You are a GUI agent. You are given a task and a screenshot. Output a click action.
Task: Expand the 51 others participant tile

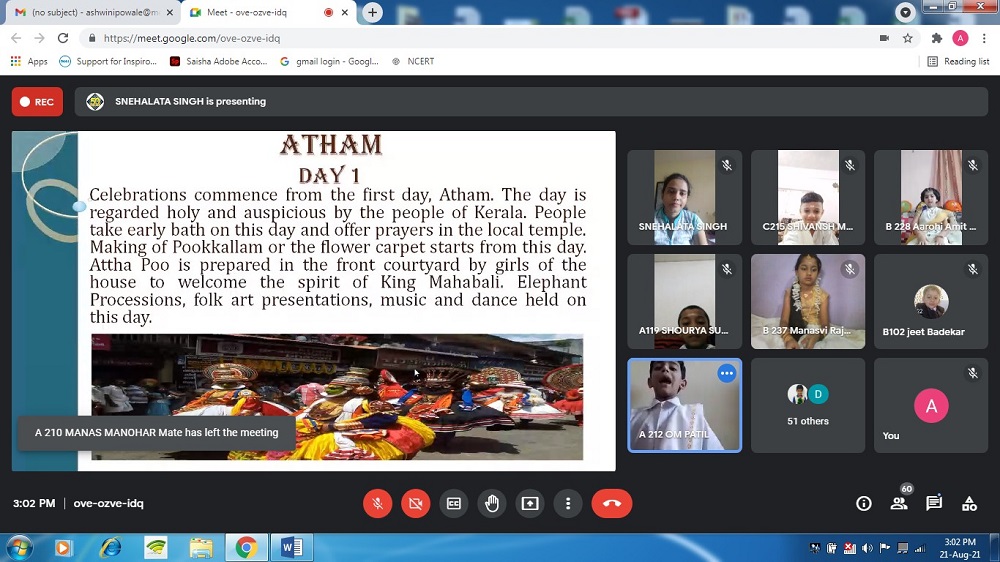(x=808, y=404)
